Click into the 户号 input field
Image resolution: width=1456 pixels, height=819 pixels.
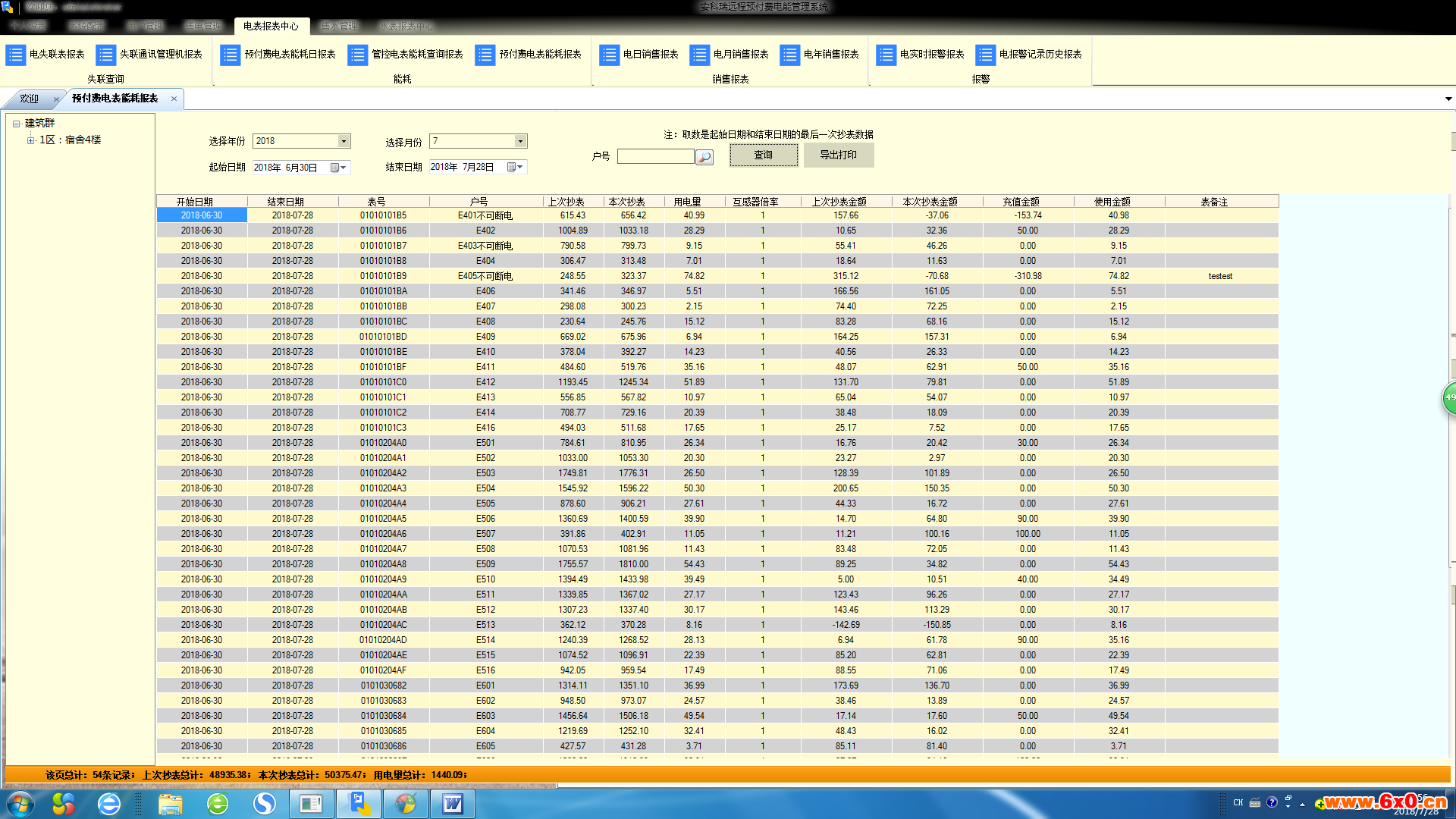[x=655, y=156]
